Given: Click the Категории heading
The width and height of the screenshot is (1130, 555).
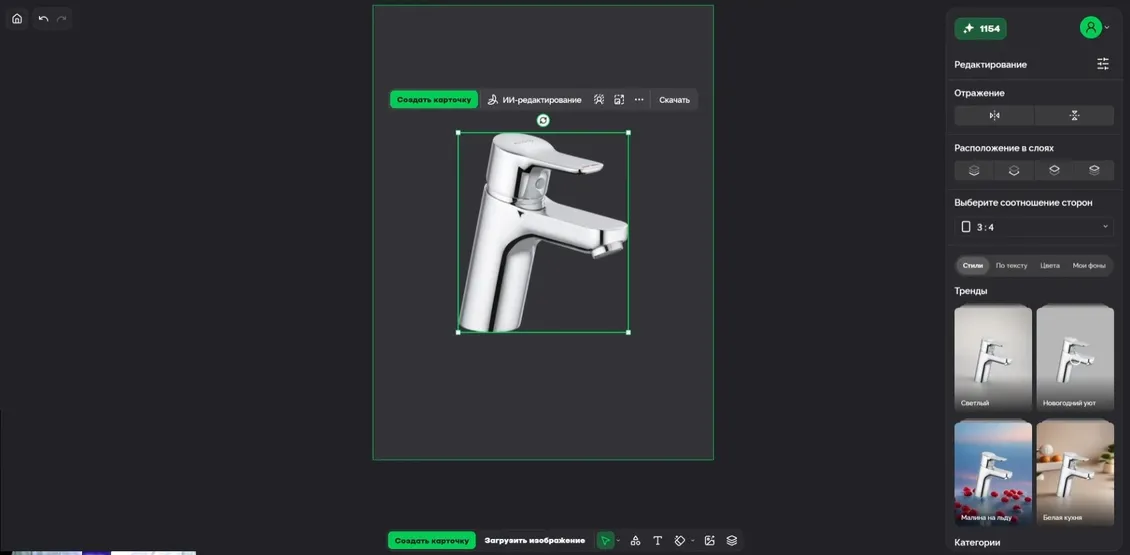Looking at the screenshot, I should (977, 542).
